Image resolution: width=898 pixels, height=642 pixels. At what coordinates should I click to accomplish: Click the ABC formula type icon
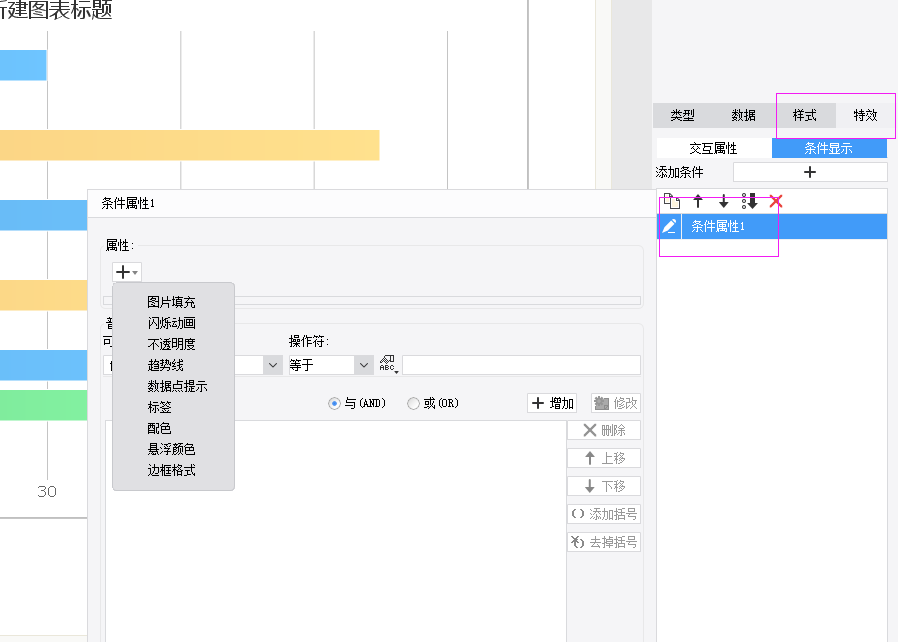point(388,364)
